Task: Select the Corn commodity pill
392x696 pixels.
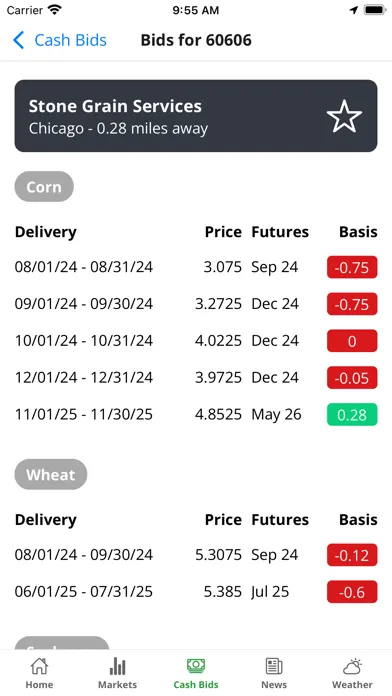Action: [44, 187]
